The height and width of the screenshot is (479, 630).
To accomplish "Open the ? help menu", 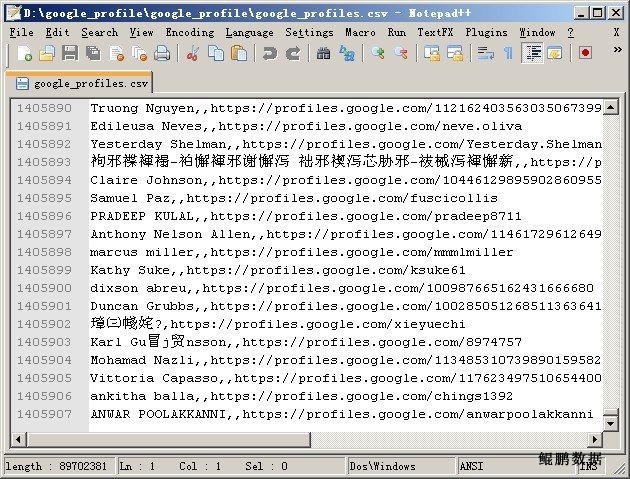I will tap(571, 32).
